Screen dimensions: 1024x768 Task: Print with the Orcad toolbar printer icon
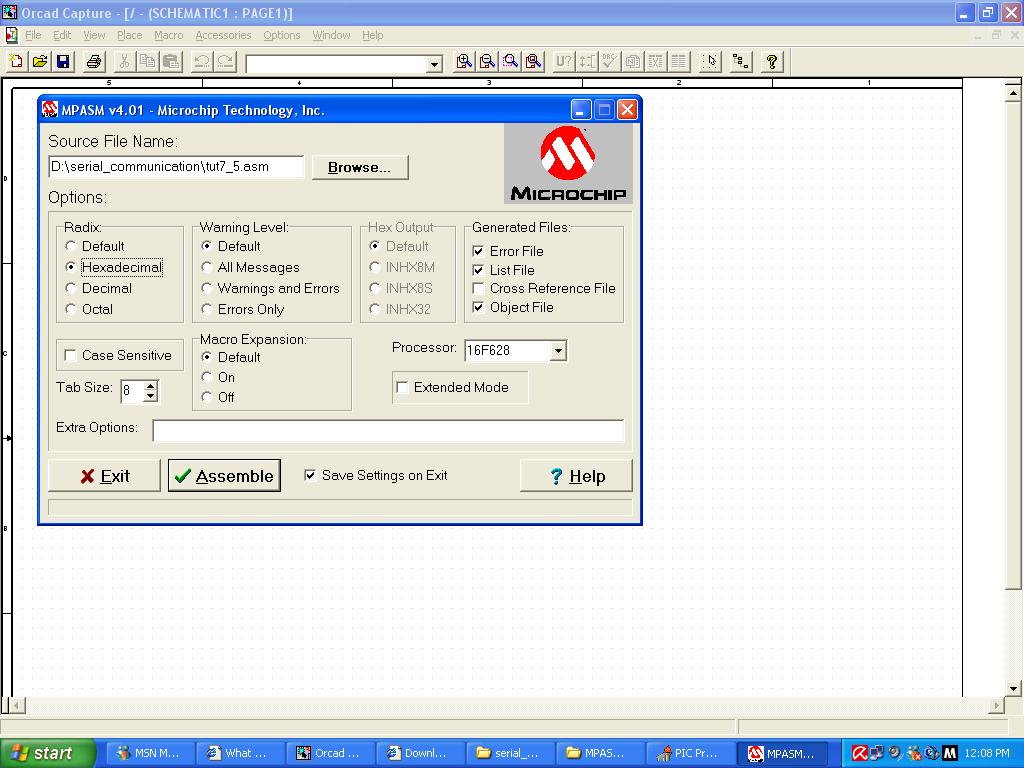94,61
